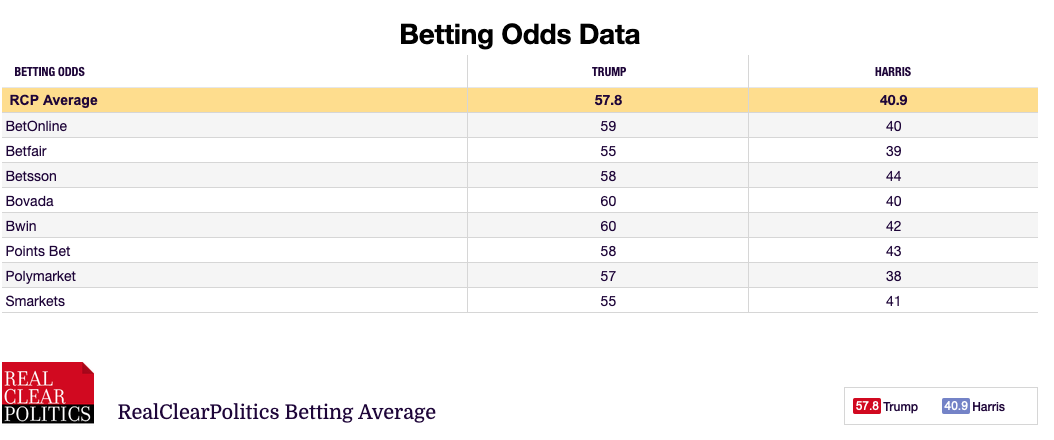Click the HARRIS column header

[x=893, y=72]
